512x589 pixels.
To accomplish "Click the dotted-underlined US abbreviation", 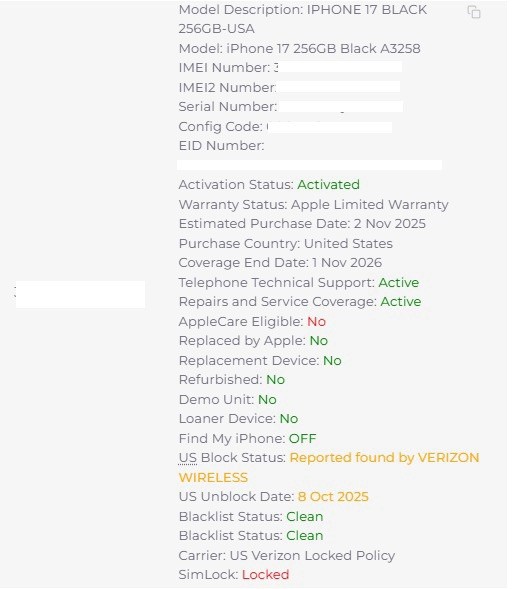I will (187, 458).
